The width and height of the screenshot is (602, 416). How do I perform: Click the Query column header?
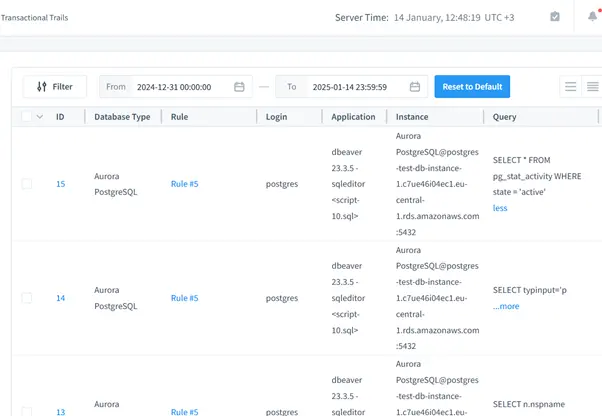tap(504, 117)
